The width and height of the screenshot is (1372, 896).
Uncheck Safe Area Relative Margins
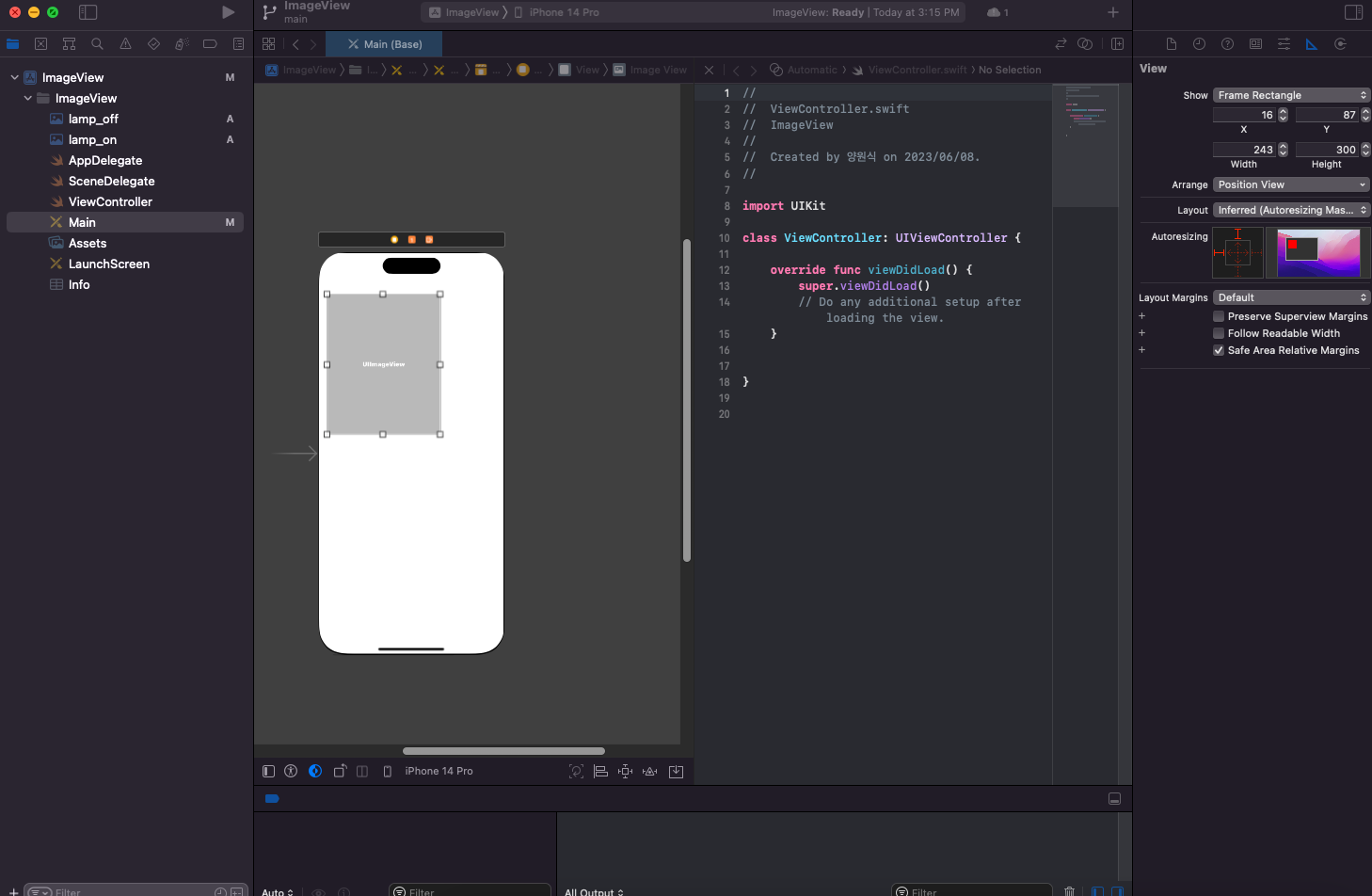tap(1219, 350)
